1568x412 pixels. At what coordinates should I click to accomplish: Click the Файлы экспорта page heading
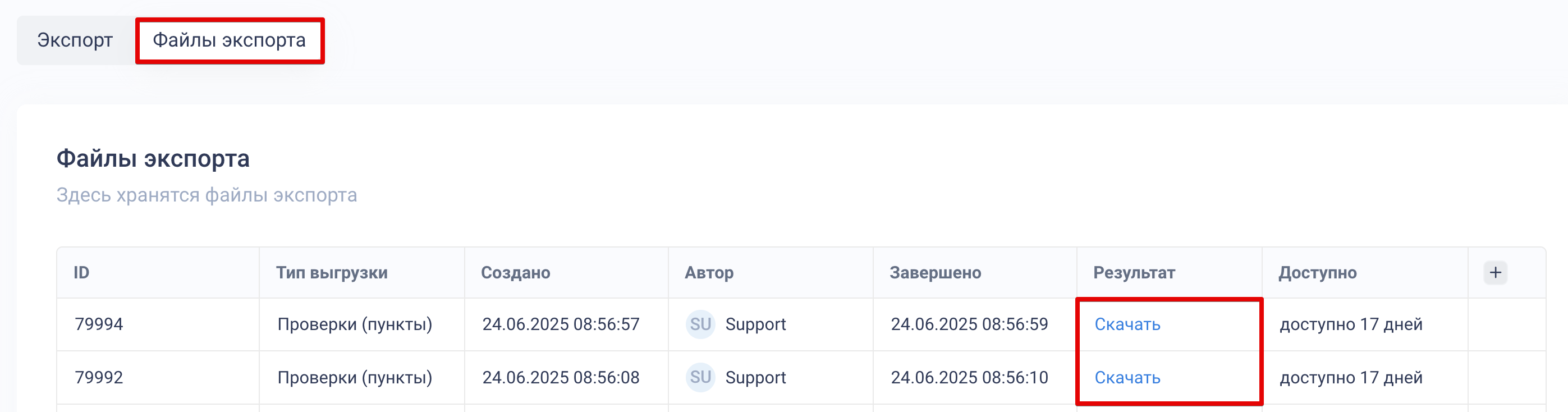[x=153, y=159]
